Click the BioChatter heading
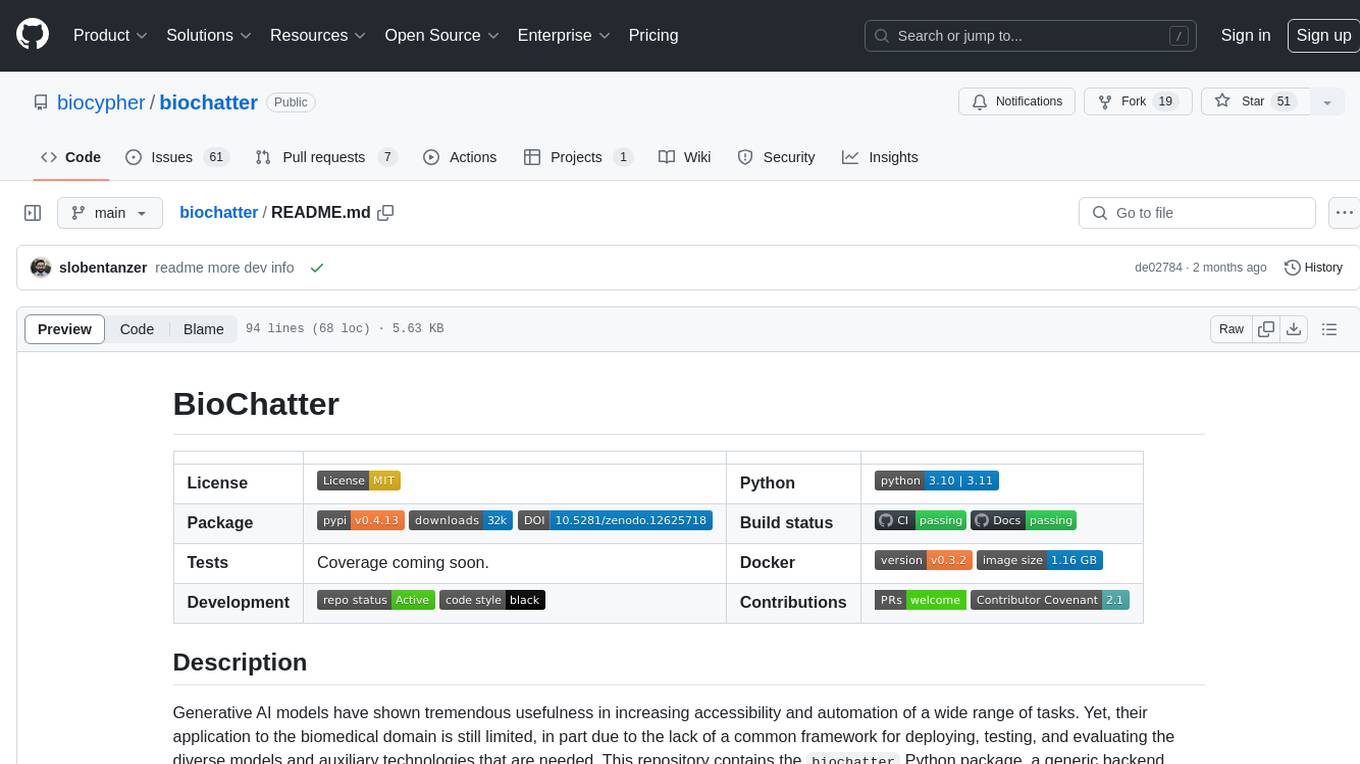This screenshot has width=1360, height=764. click(x=256, y=404)
